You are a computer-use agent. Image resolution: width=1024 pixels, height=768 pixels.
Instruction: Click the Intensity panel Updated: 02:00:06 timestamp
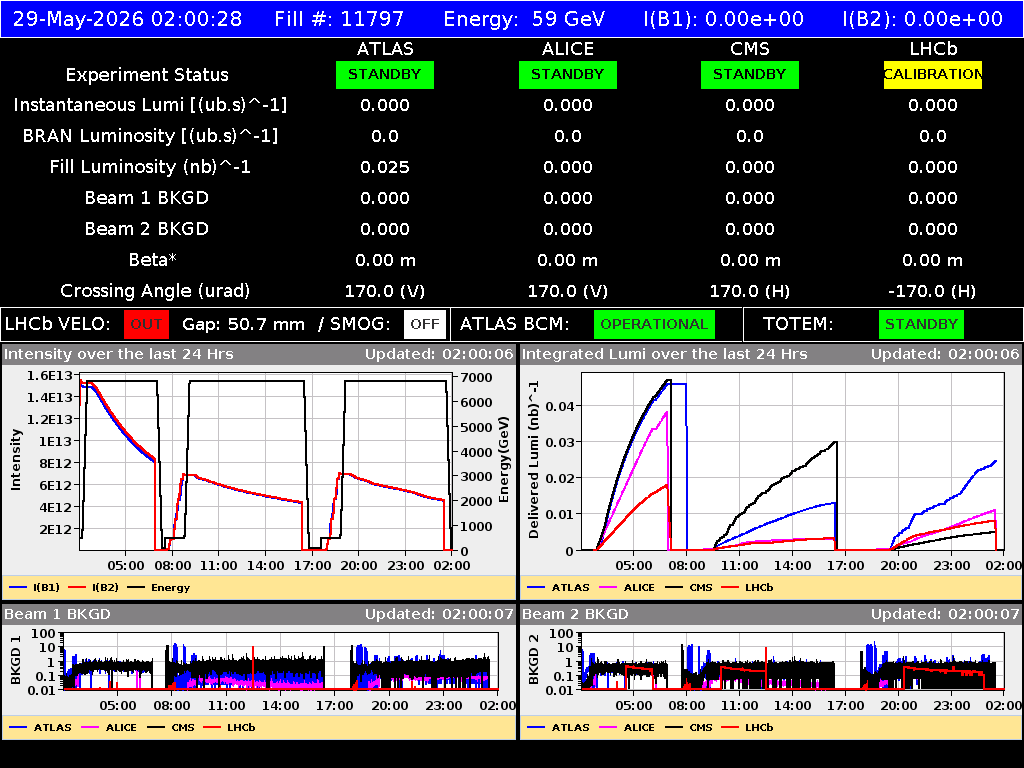(x=439, y=355)
